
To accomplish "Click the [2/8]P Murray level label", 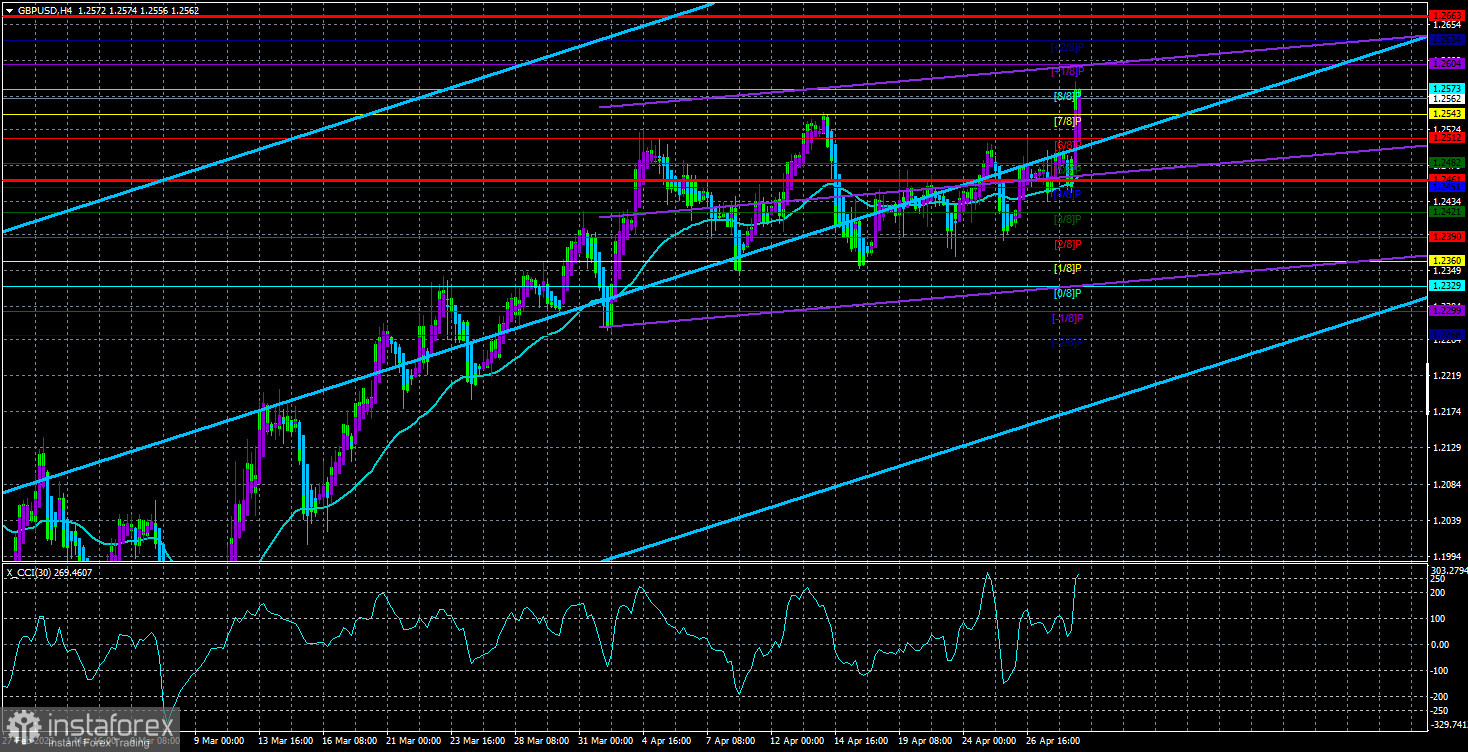I will coord(1067,244).
